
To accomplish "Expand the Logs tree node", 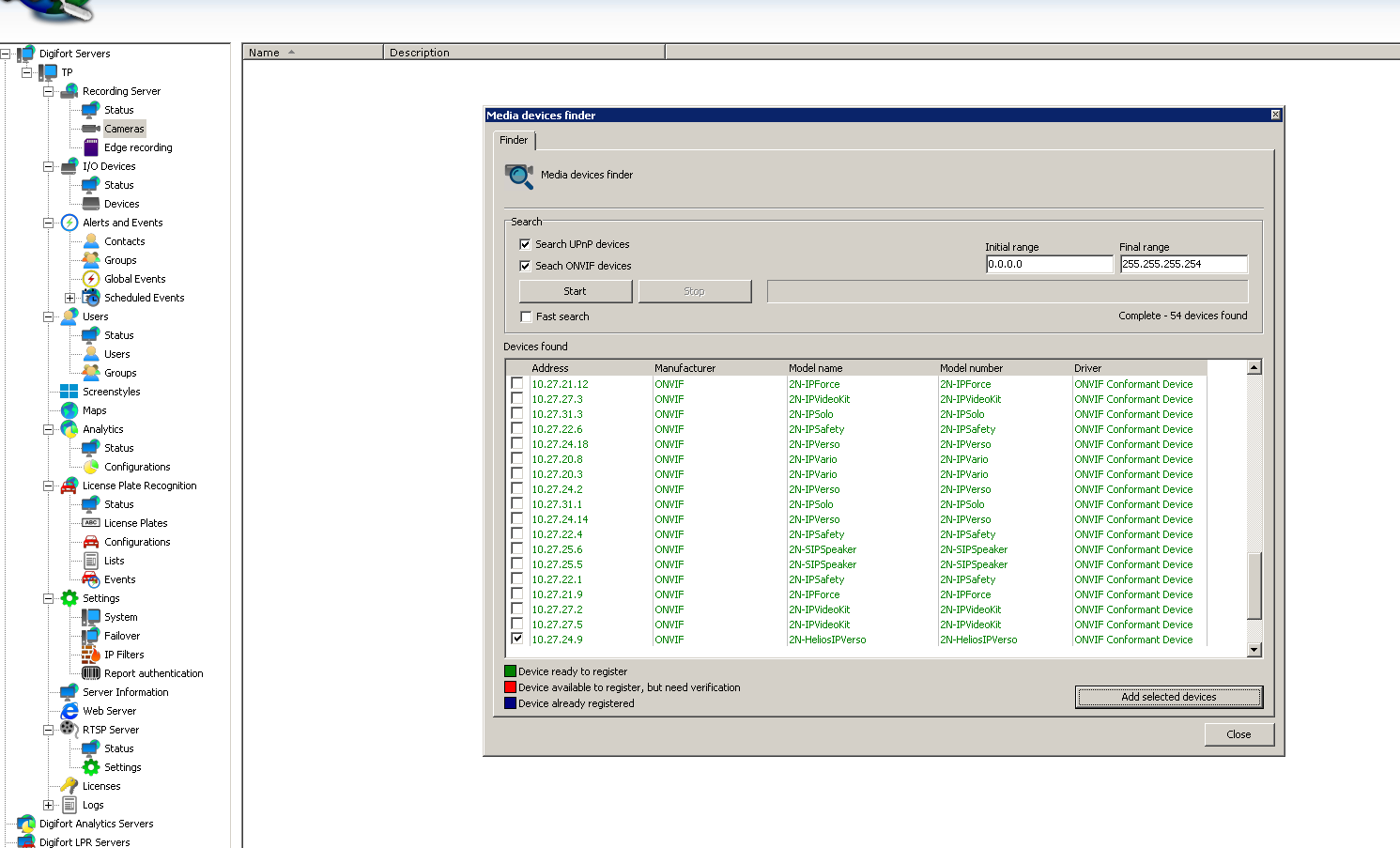I will 48,805.
